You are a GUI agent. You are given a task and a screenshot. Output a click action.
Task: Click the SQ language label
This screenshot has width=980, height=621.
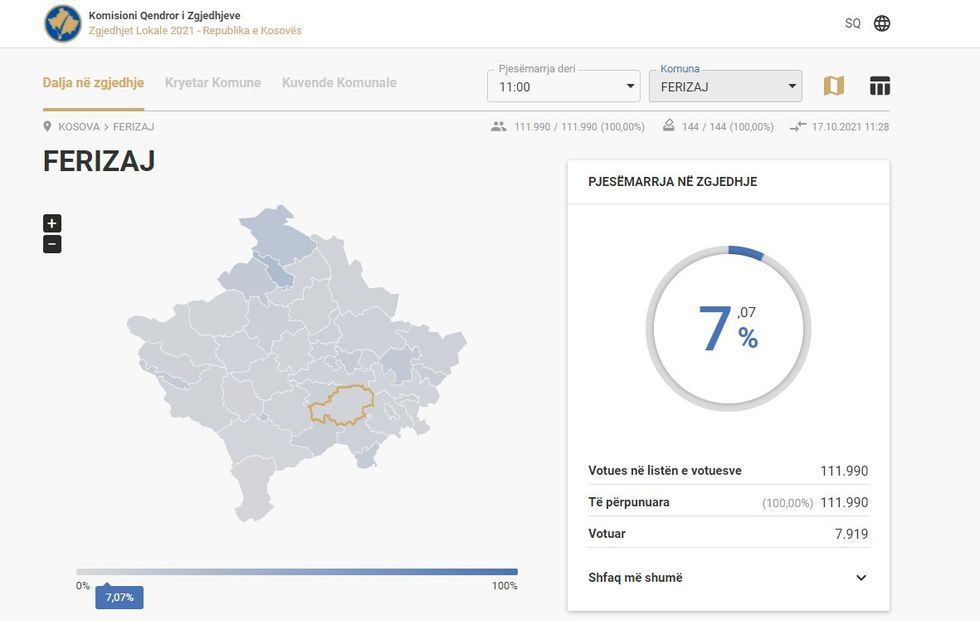[852, 23]
